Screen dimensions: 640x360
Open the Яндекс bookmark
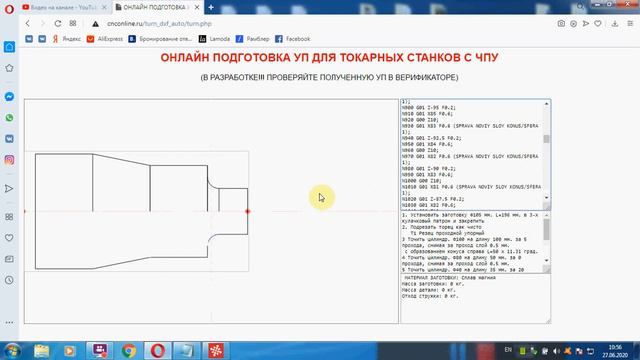click(67, 39)
